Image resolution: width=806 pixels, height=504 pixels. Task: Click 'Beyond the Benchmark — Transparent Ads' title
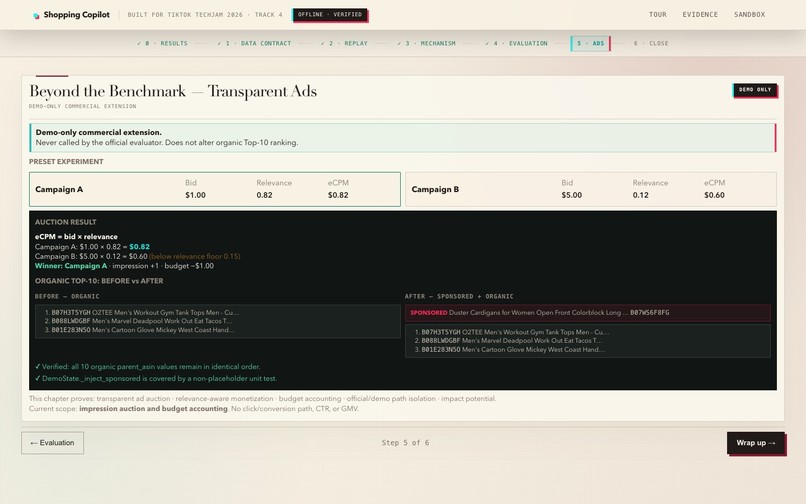point(173,91)
